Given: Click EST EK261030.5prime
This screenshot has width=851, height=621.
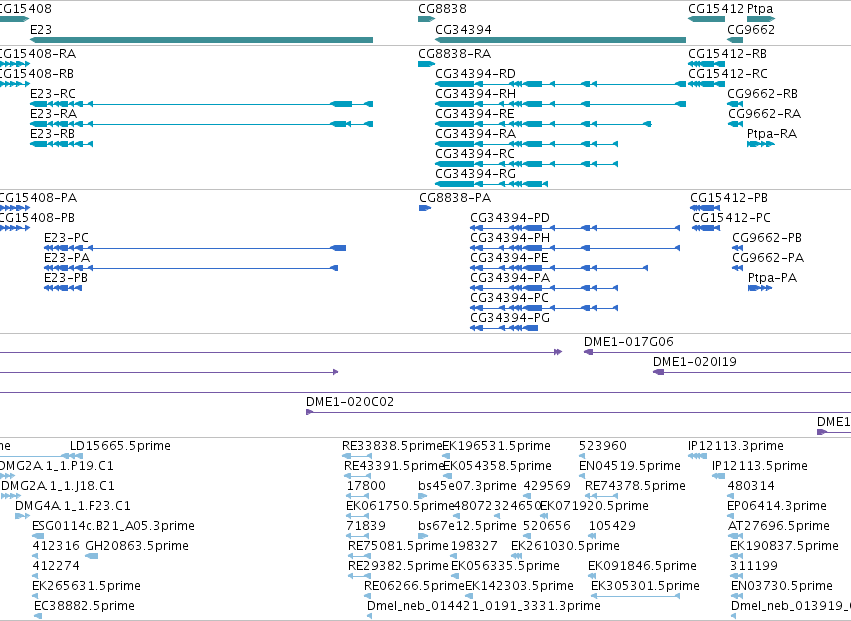Looking at the screenshot, I should pyautogui.click(x=565, y=547).
